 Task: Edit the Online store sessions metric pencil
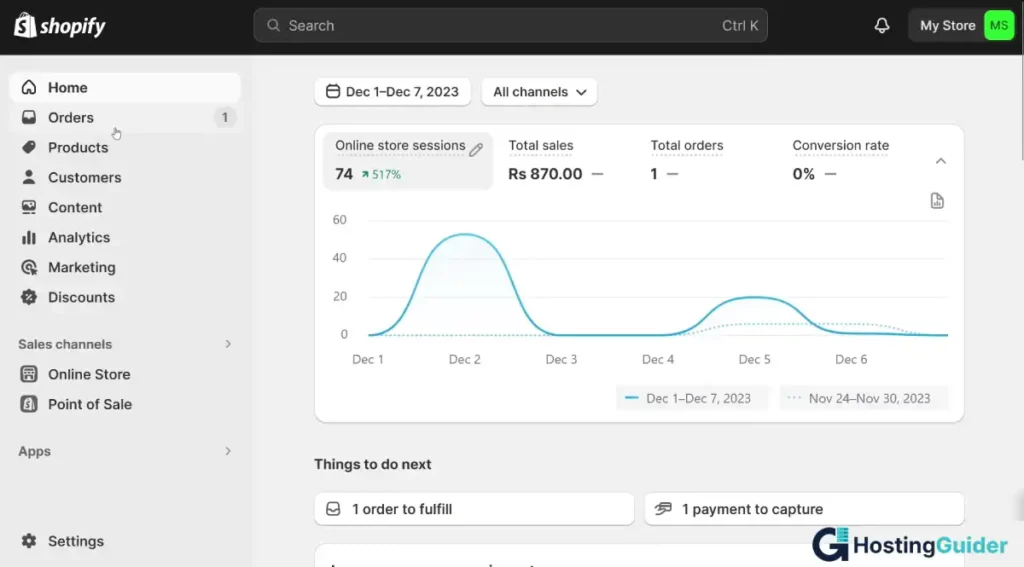click(x=476, y=150)
